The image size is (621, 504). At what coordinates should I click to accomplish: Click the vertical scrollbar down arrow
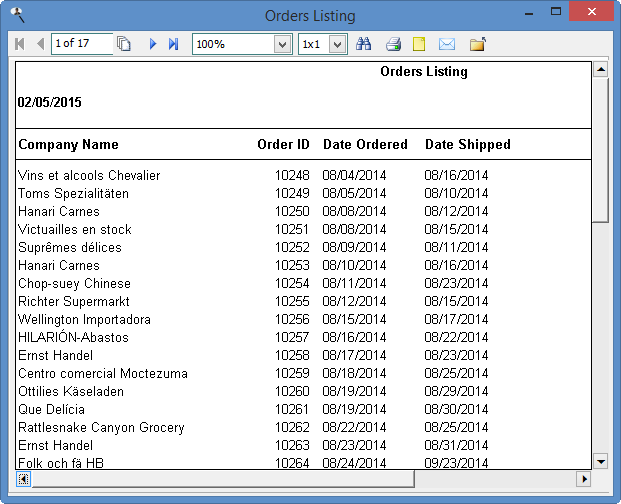pyautogui.click(x=601, y=462)
